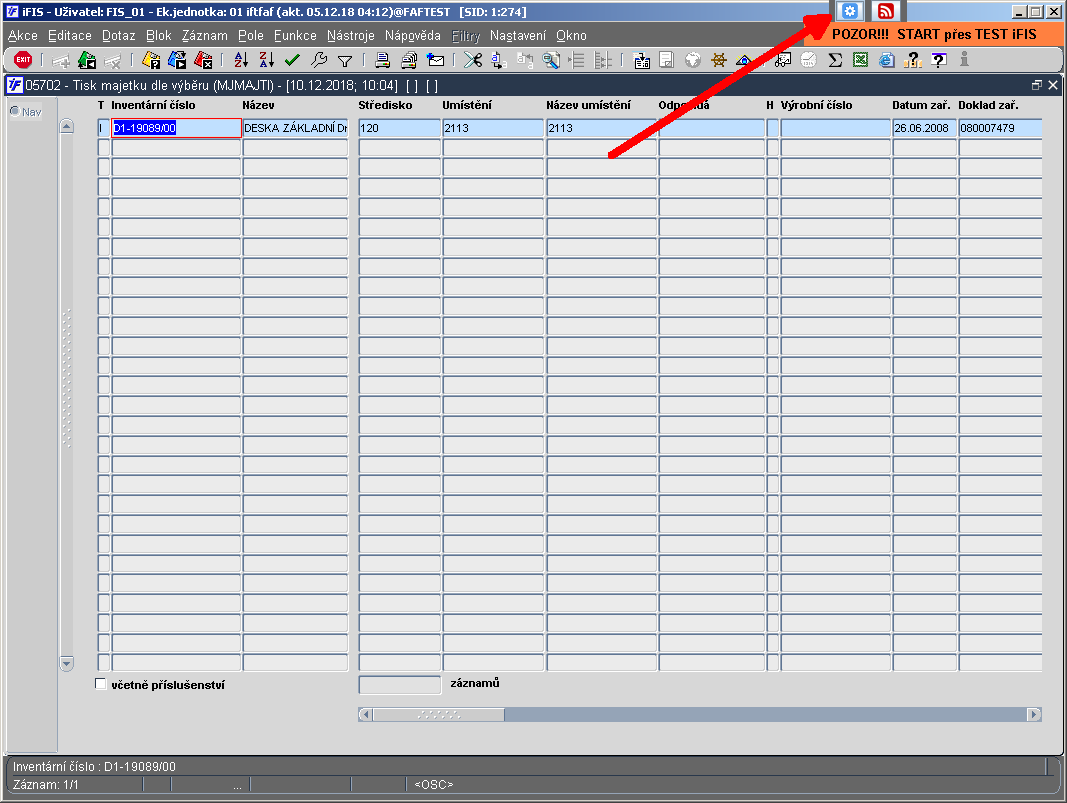Sort ascending with the A-Z toolbar icon
Image resolution: width=1067 pixels, height=803 pixels.
(x=241, y=60)
